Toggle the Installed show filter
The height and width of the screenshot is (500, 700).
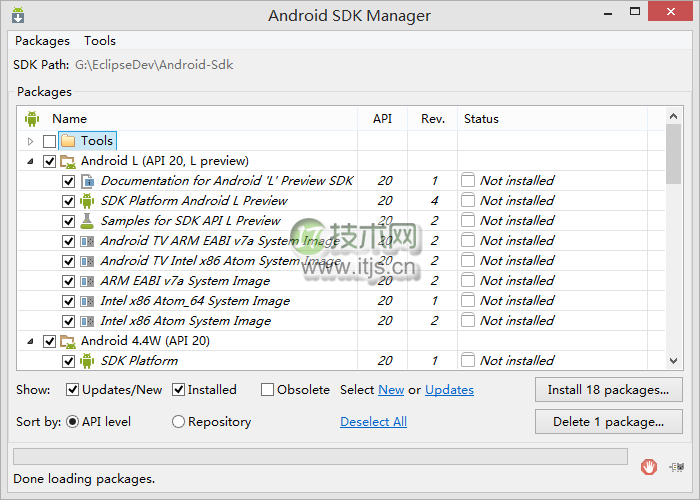point(178,390)
